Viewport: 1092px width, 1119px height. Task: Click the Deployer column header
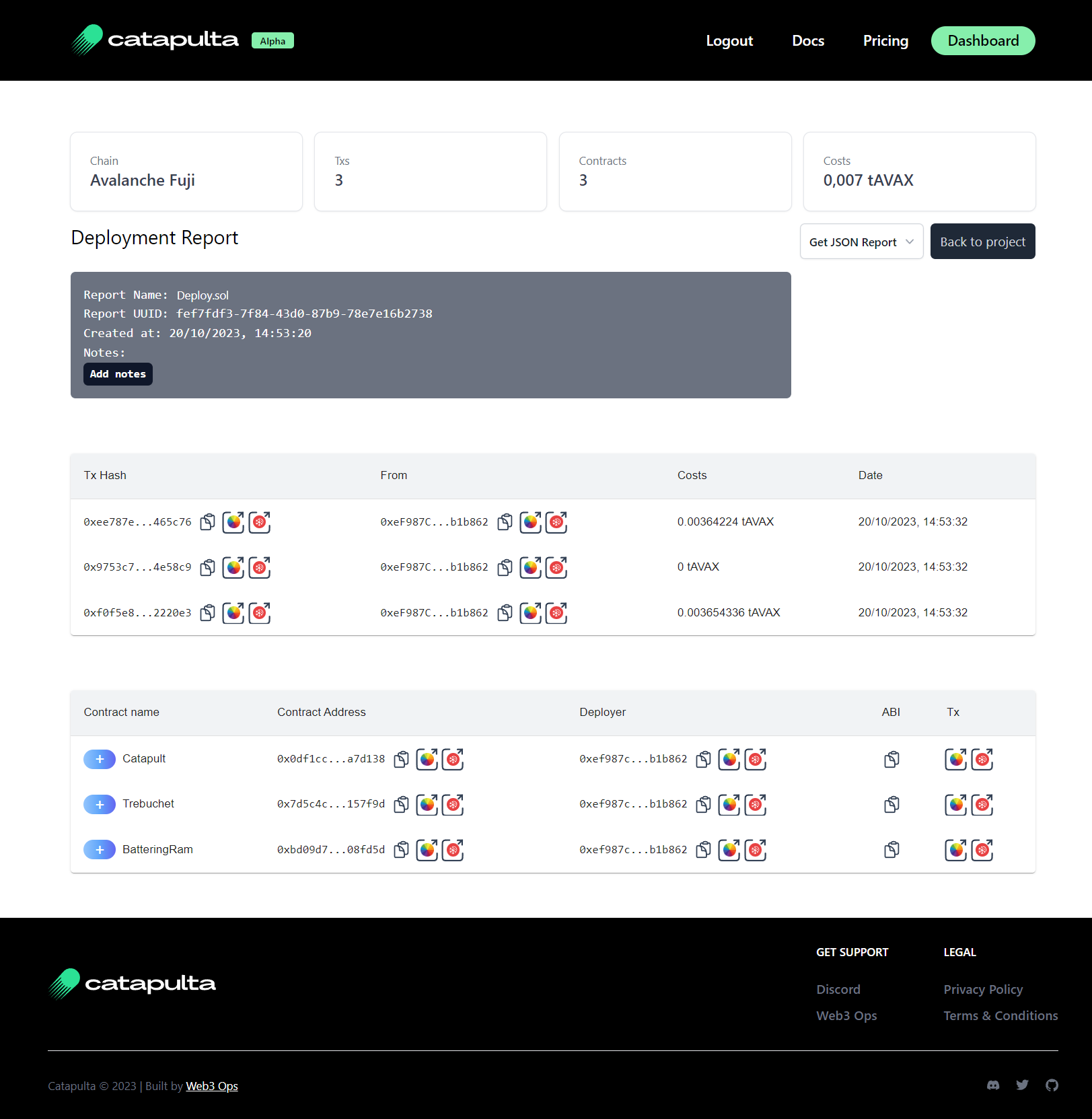(602, 712)
